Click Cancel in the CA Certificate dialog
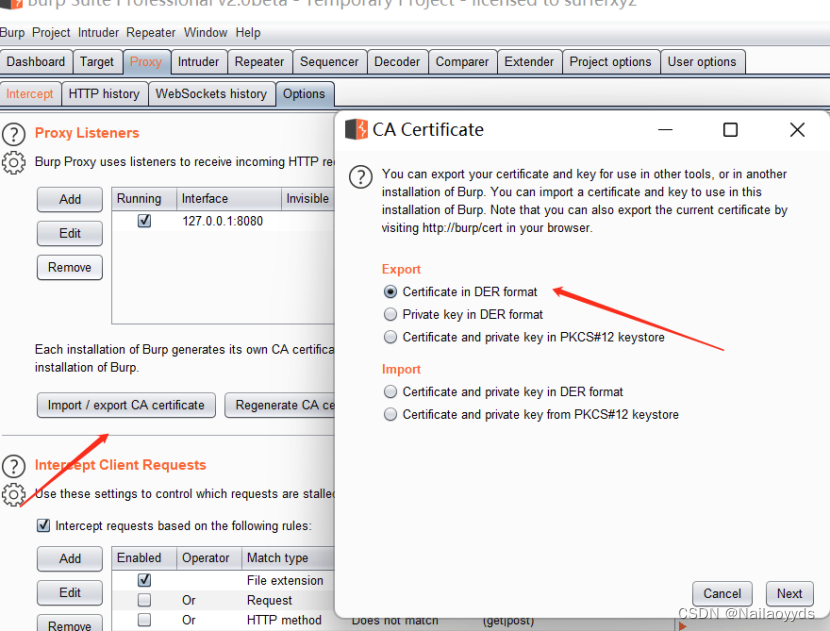The height and width of the screenshot is (631, 830). click(x=722, y=594)
